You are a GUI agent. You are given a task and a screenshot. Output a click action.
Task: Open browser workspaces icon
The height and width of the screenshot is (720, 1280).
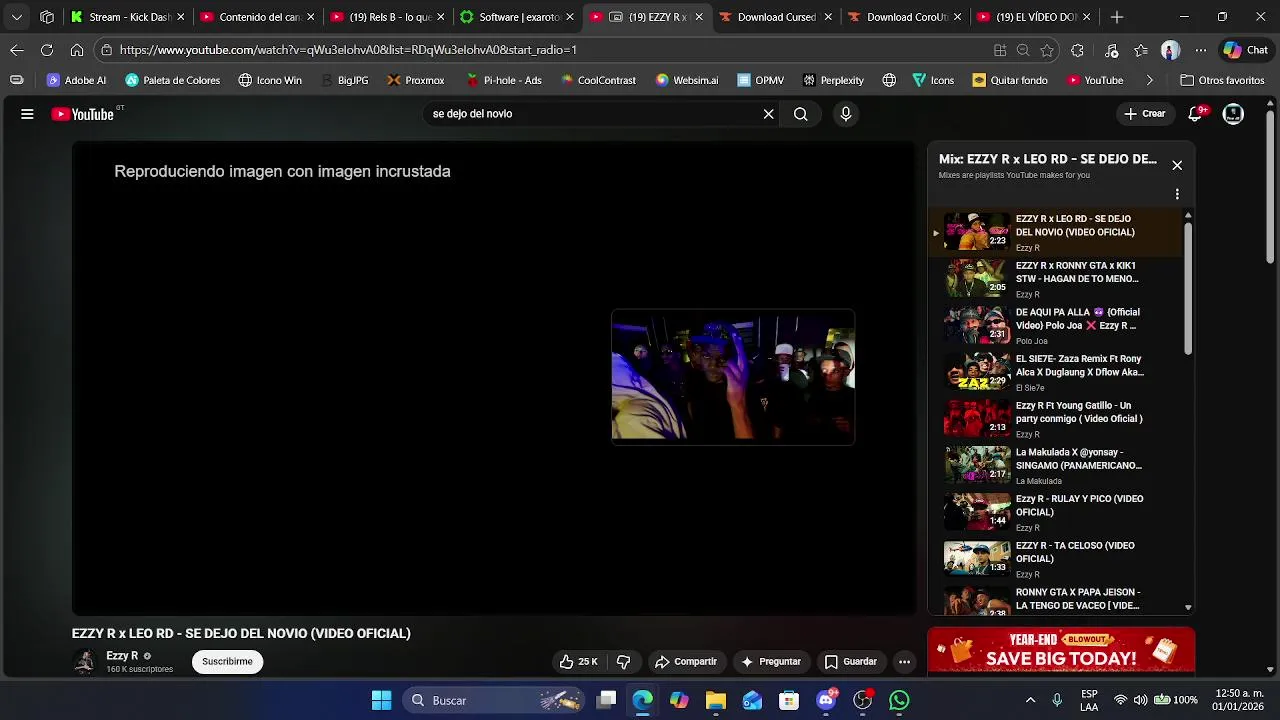coord(47,17)
